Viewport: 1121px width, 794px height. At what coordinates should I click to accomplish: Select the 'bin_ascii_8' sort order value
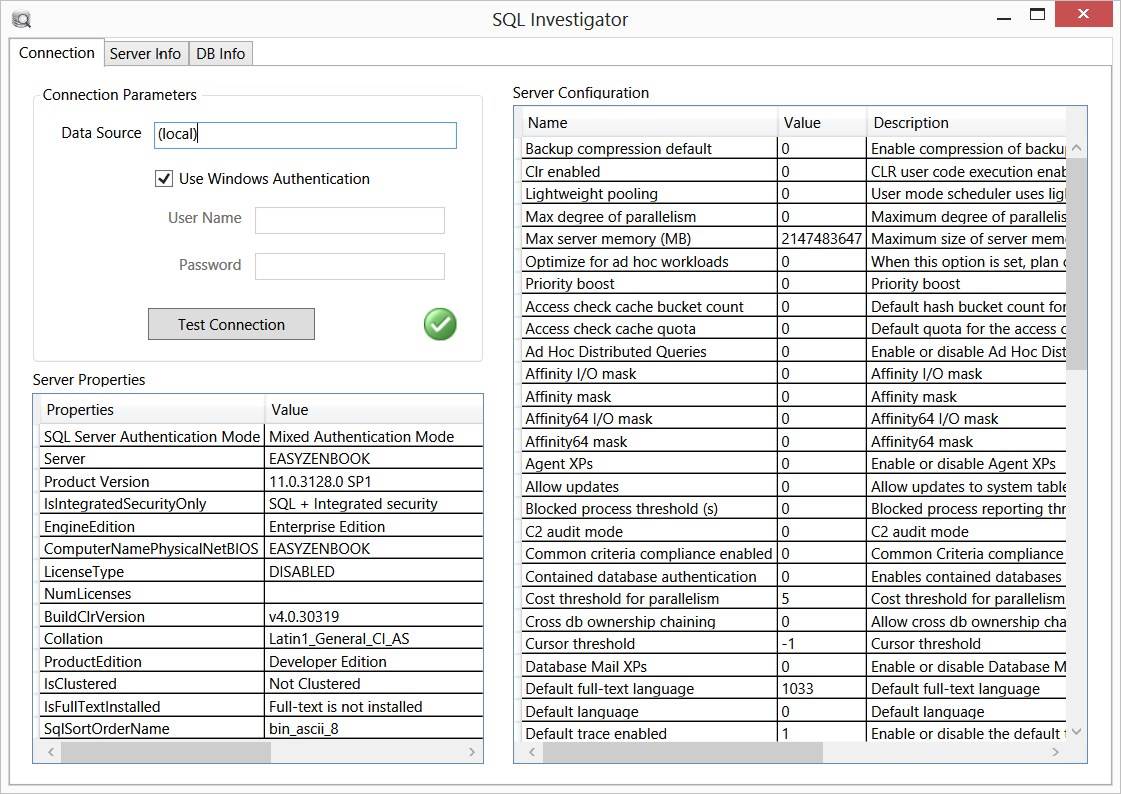click(374, 729)
